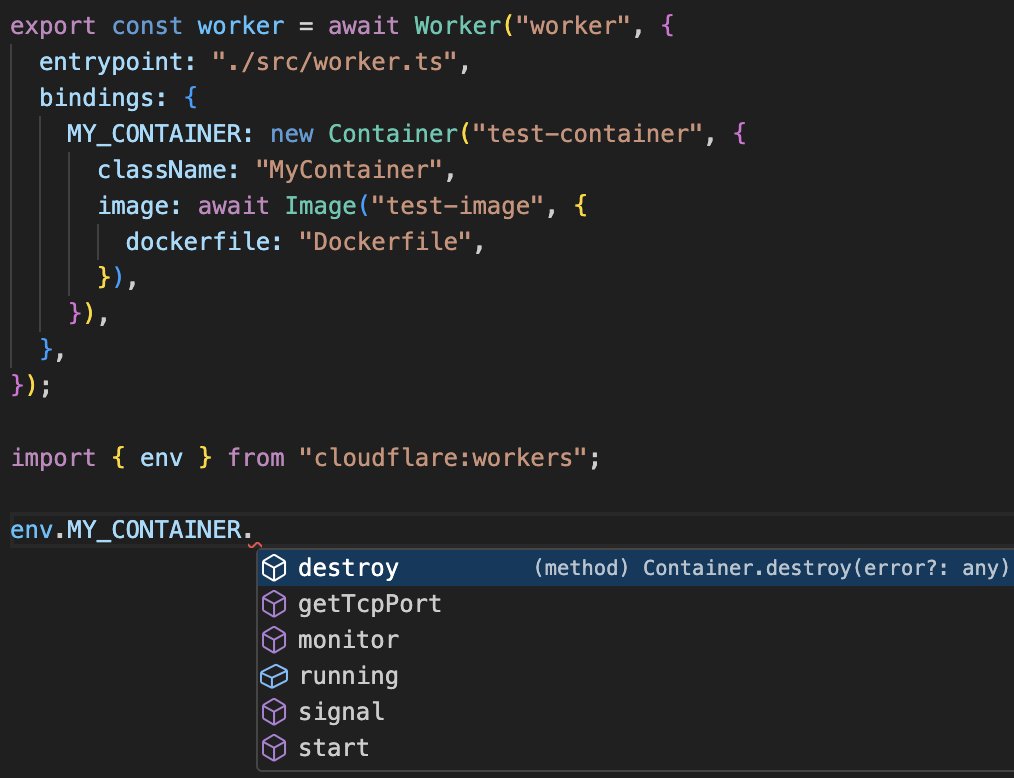Click the cube icon beside start
Screen dimensions: 1014x778
(x=274, y=748)
